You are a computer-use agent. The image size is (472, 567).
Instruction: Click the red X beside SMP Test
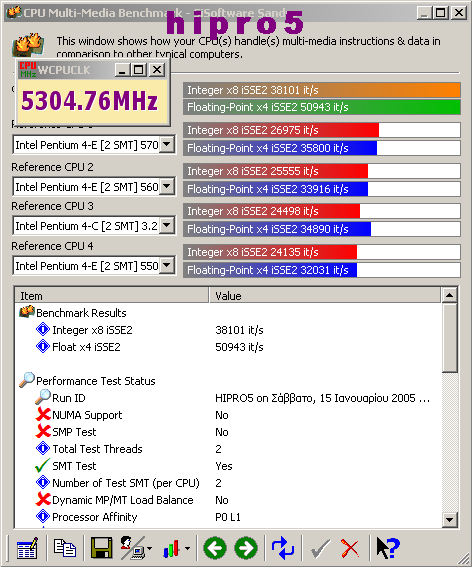pyautogui.click(x=43, y=431)
